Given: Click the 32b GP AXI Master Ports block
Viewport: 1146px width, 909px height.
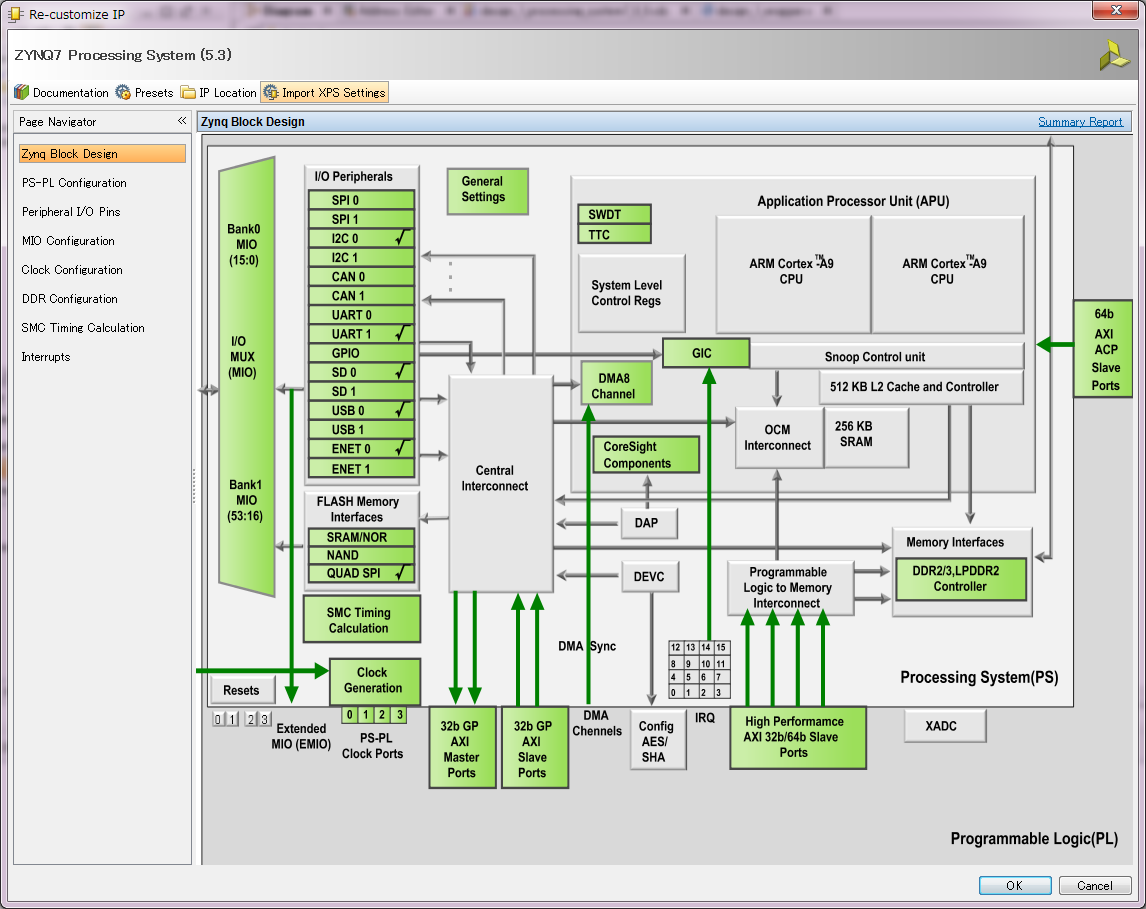Looking at the screenshot, I should click(462, 747).
